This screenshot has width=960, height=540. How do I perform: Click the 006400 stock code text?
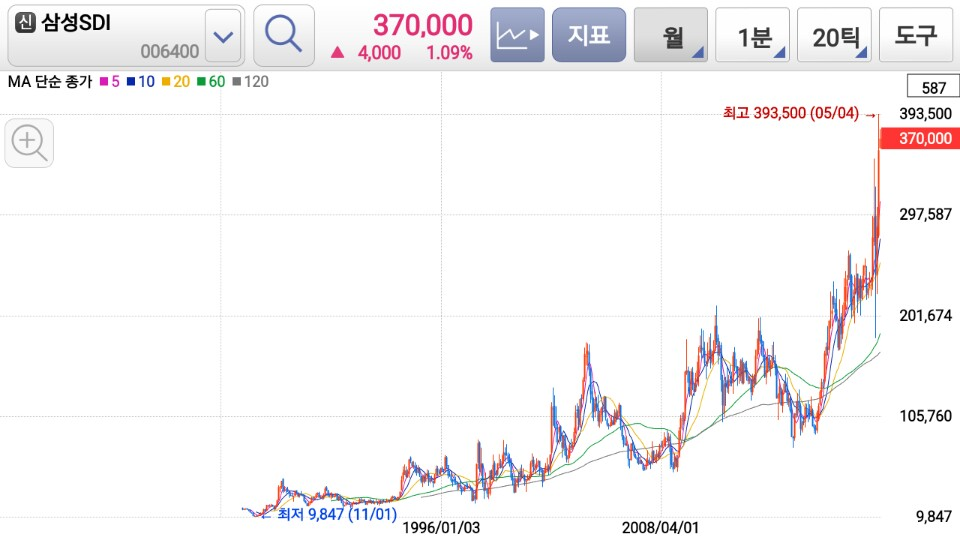[170, 51]
